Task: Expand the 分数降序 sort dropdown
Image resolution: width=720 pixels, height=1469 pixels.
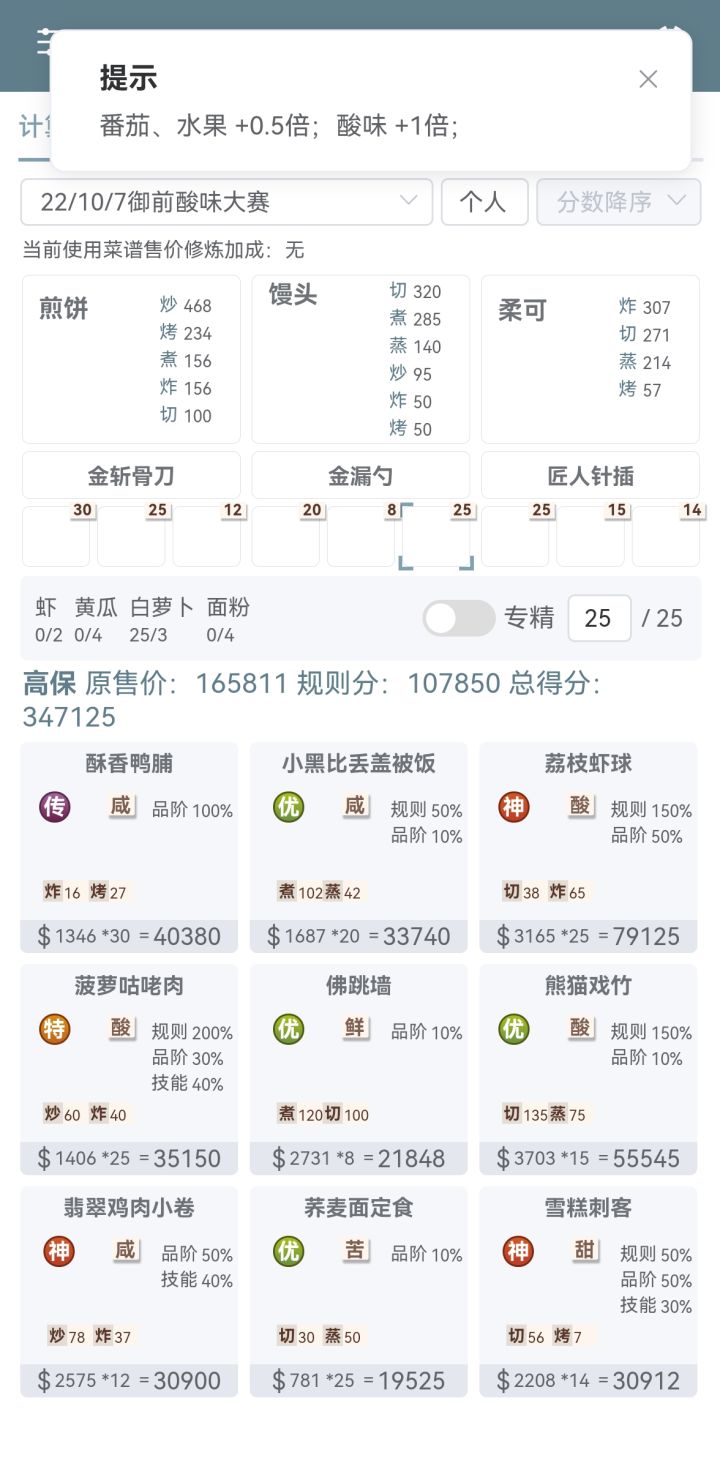Action: tap(619, 202)
